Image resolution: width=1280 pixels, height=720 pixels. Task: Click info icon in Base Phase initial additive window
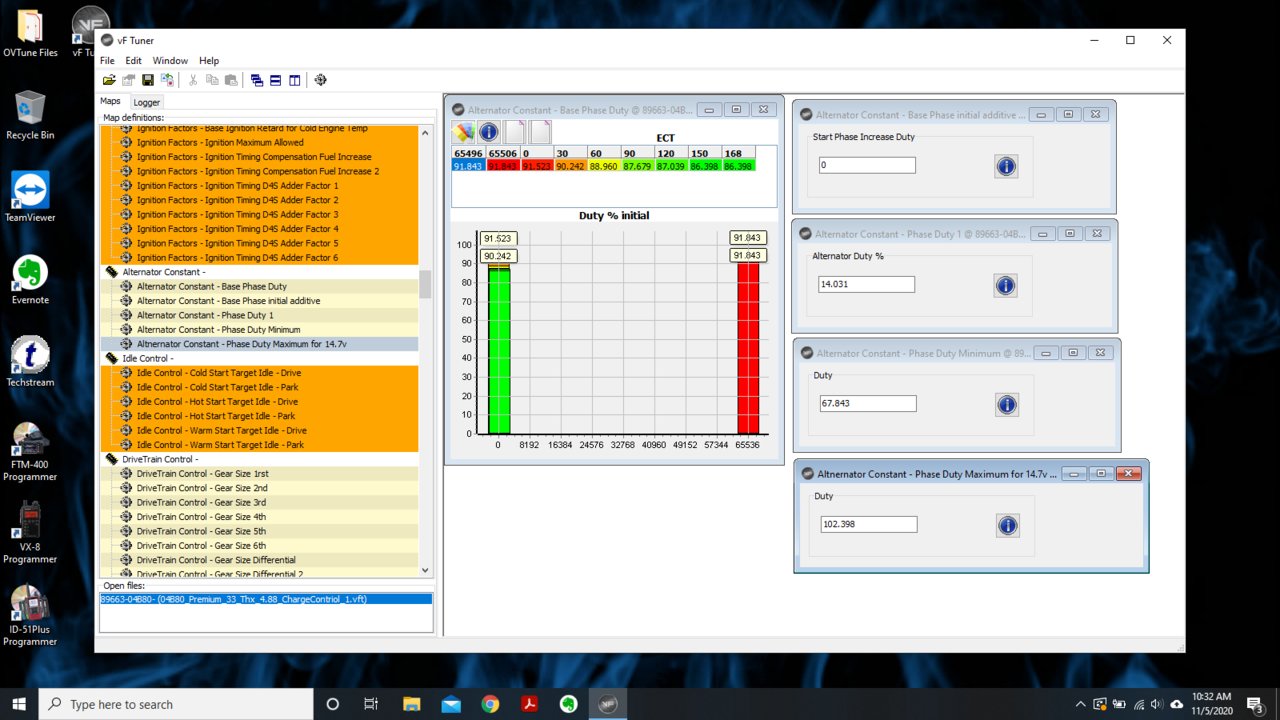point(1007,166)
